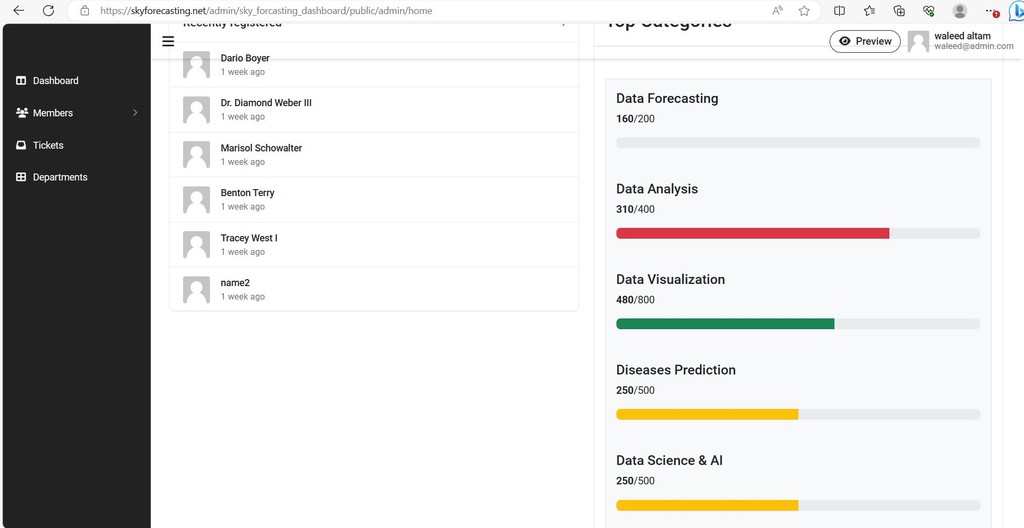Image resolution: width=1024 pixels, height=528 pixels.
Task: Open the Bing sidebar icon
Action: click(x=1016, y=11)
